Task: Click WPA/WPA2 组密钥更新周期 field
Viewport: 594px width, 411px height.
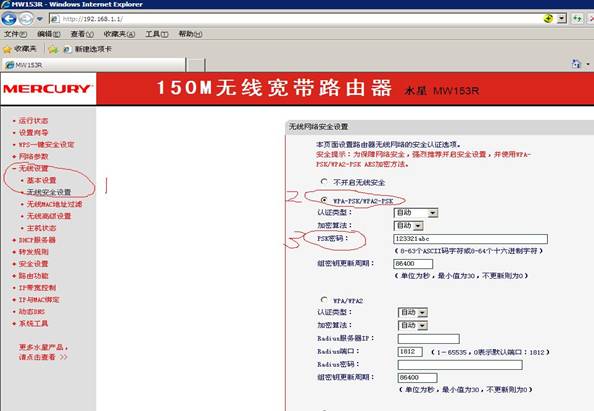Action: [x=417, y=378]
